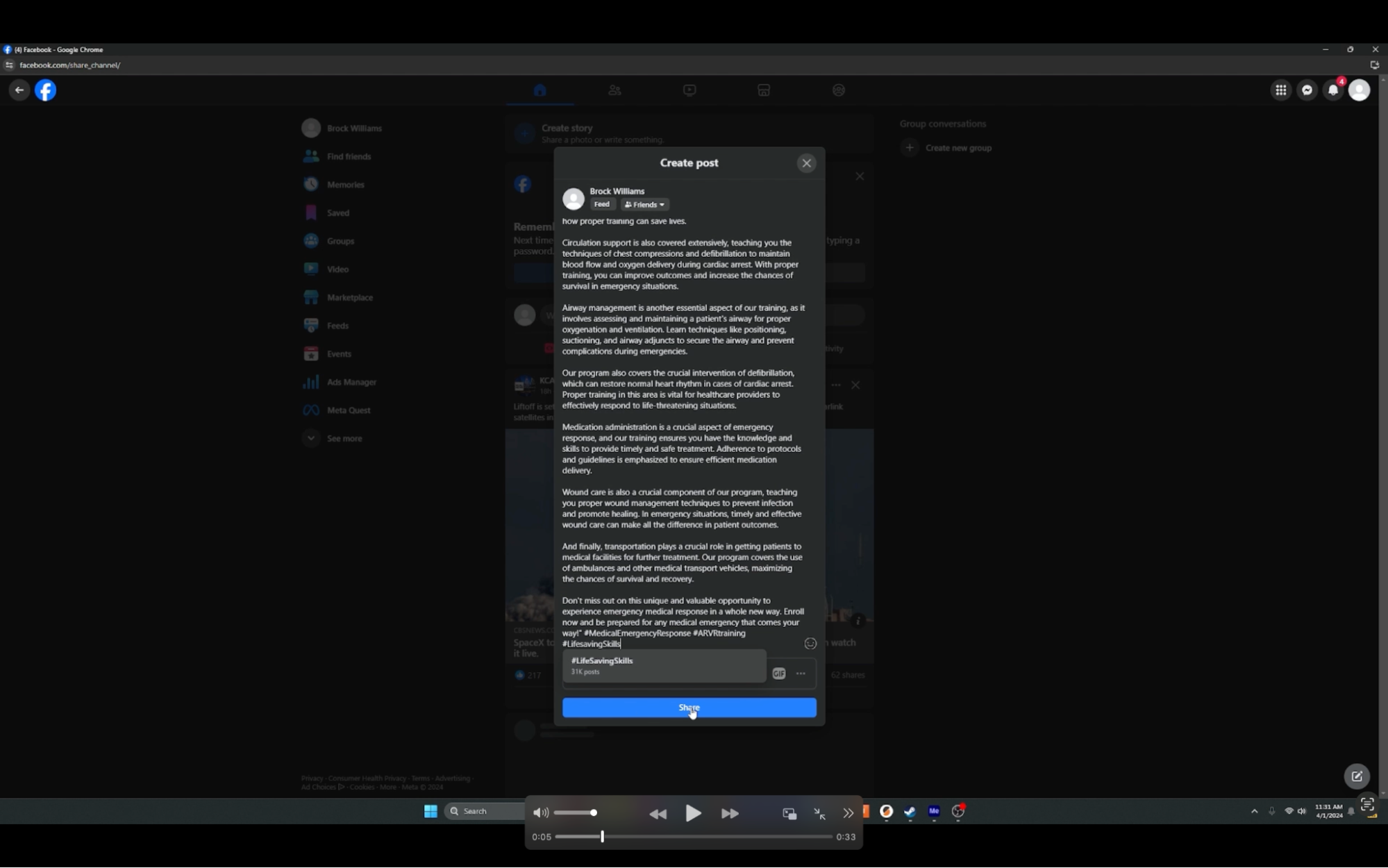Open the Messenger icon
Image resolution: width=1388 pixels, height=868 pixels.
1307,90
